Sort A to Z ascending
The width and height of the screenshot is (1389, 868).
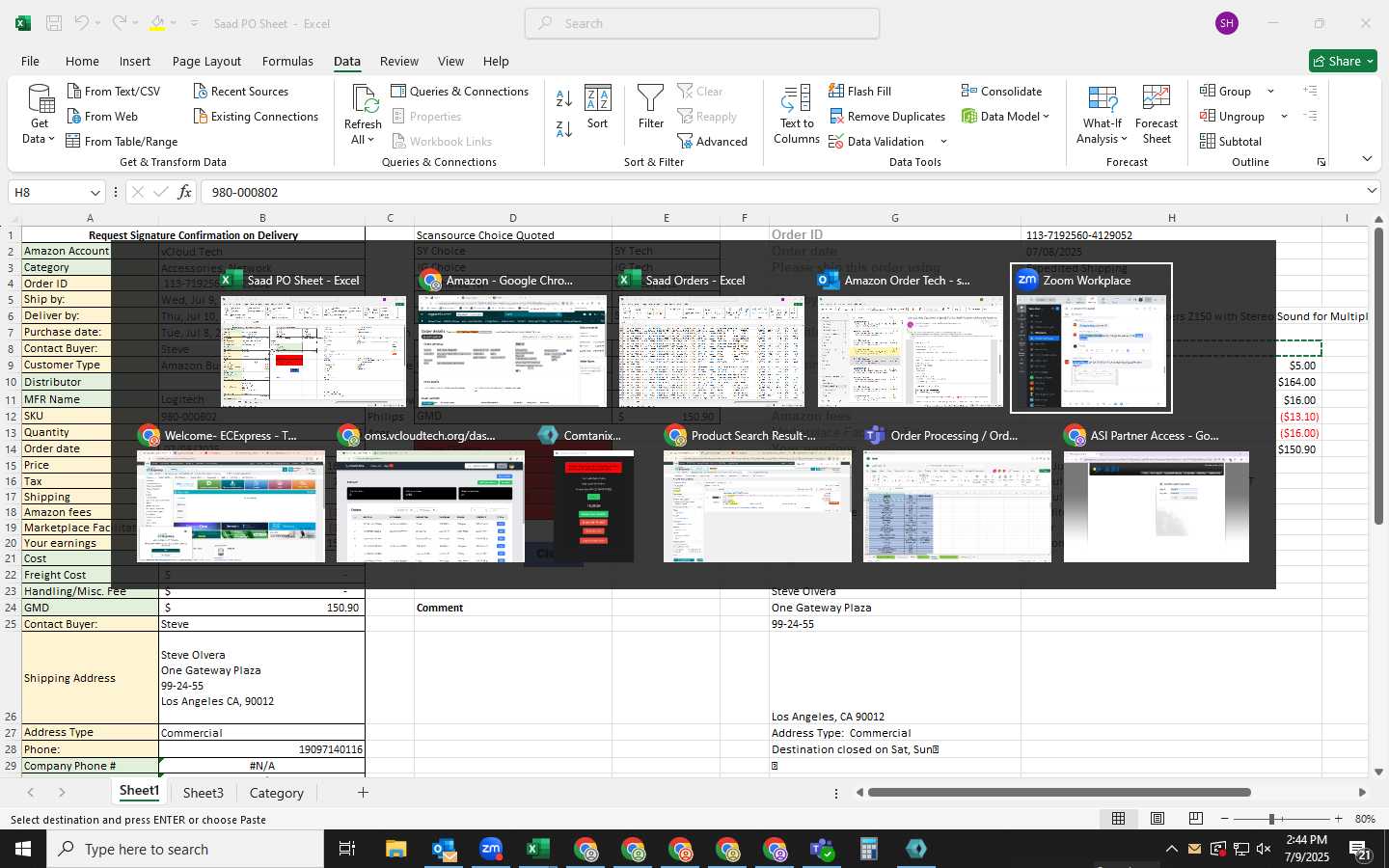point(564,97)
